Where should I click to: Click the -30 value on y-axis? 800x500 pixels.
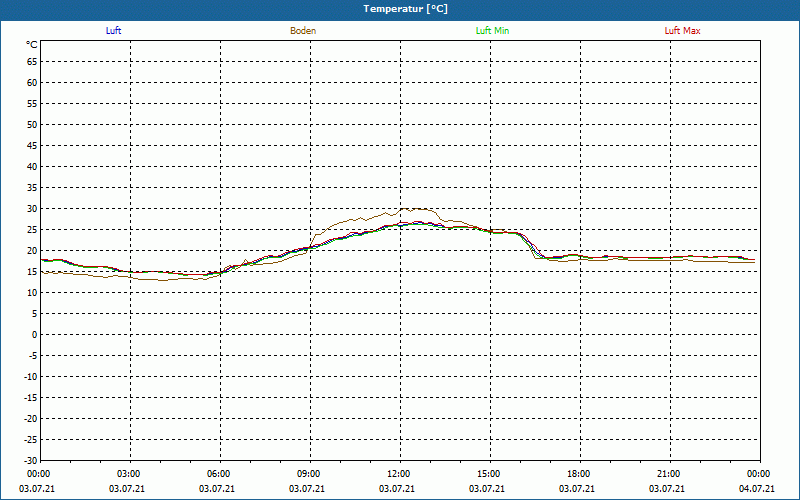31,460
